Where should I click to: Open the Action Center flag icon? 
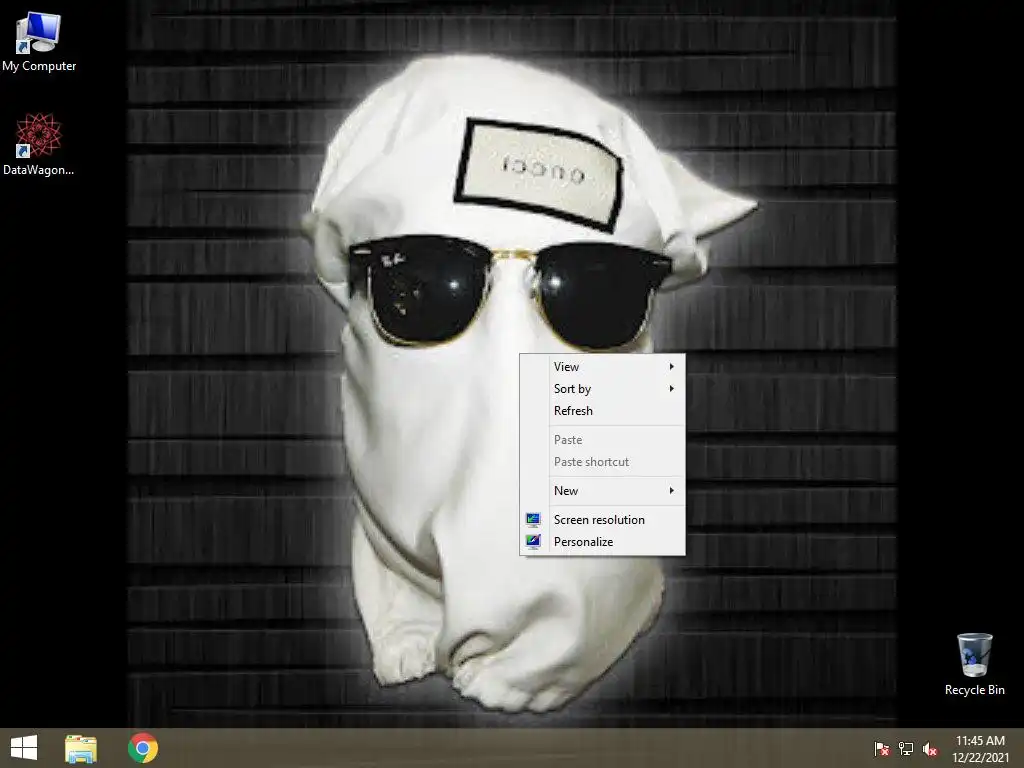pos(882,749)
